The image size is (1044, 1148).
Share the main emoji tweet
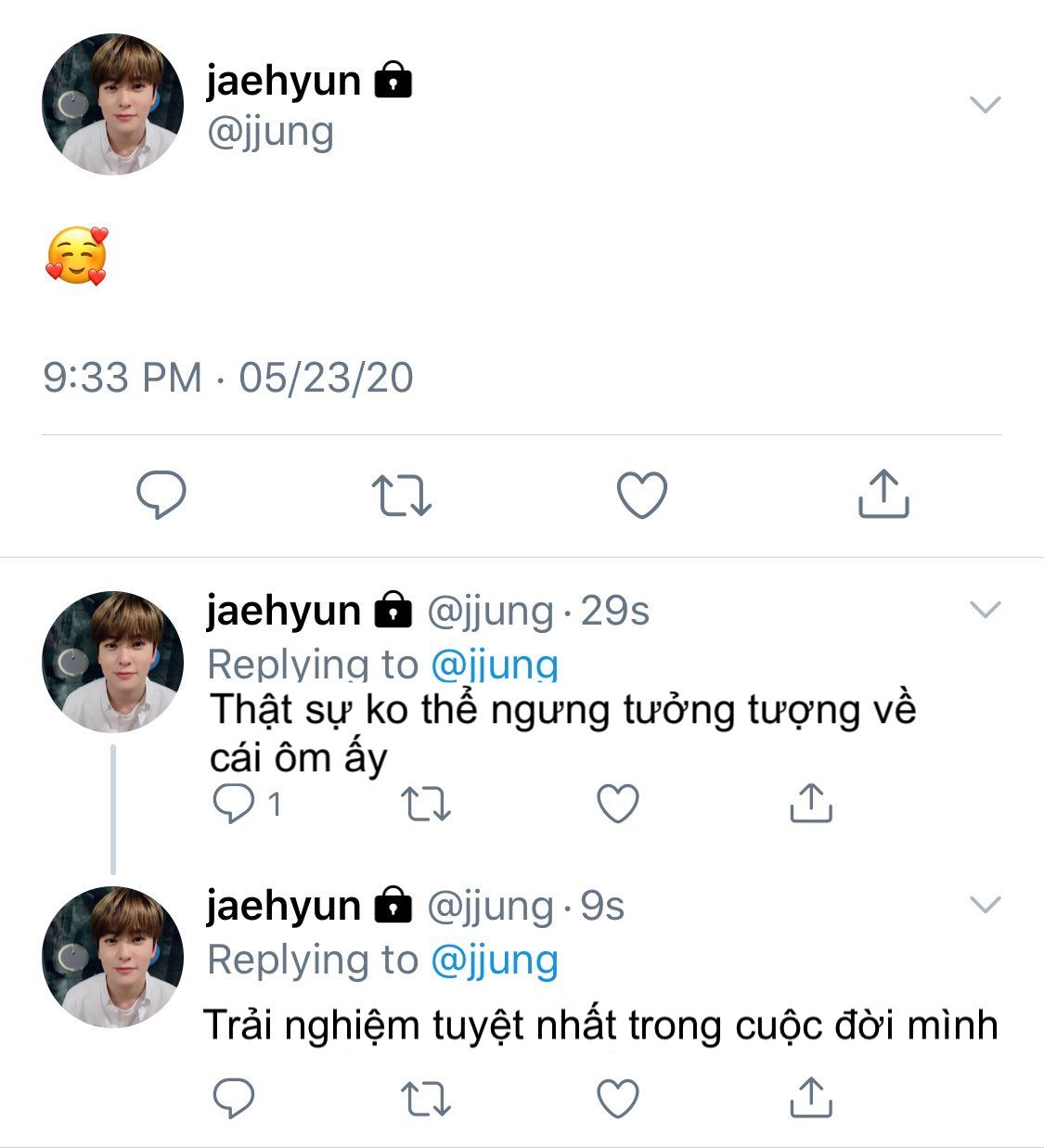coord(883,493)
